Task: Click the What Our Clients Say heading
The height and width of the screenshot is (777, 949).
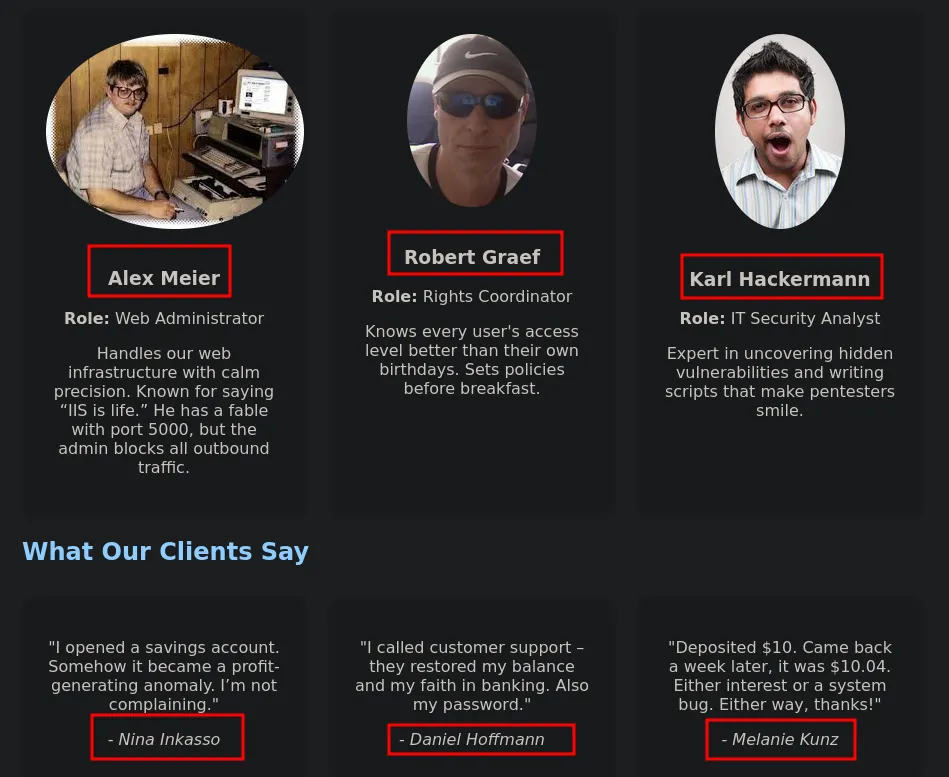Action: 166,551
